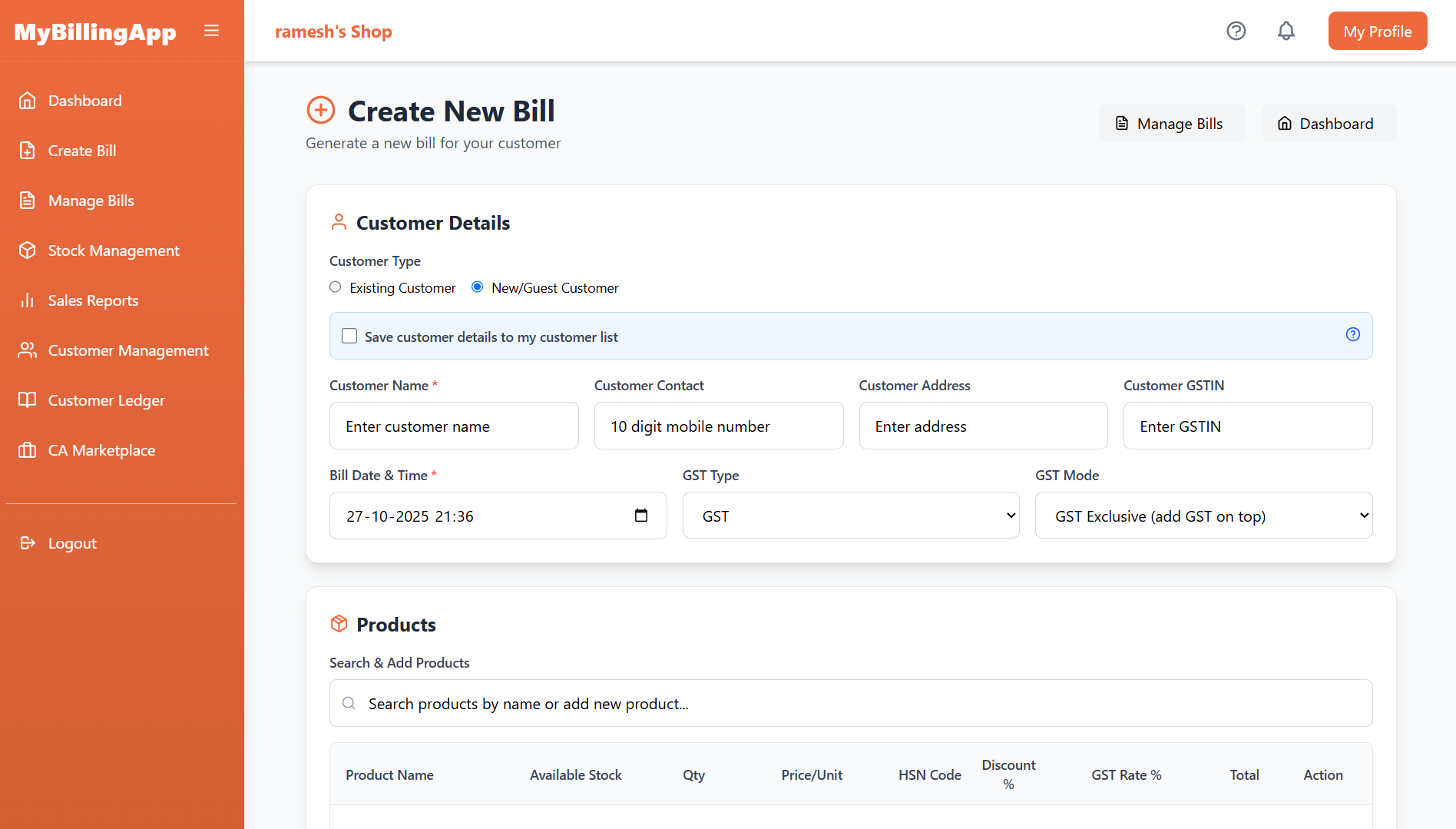This screenshot has width=1456, height=829.
Task: Select the Existing Customer radio button
Action: (335, 287)
